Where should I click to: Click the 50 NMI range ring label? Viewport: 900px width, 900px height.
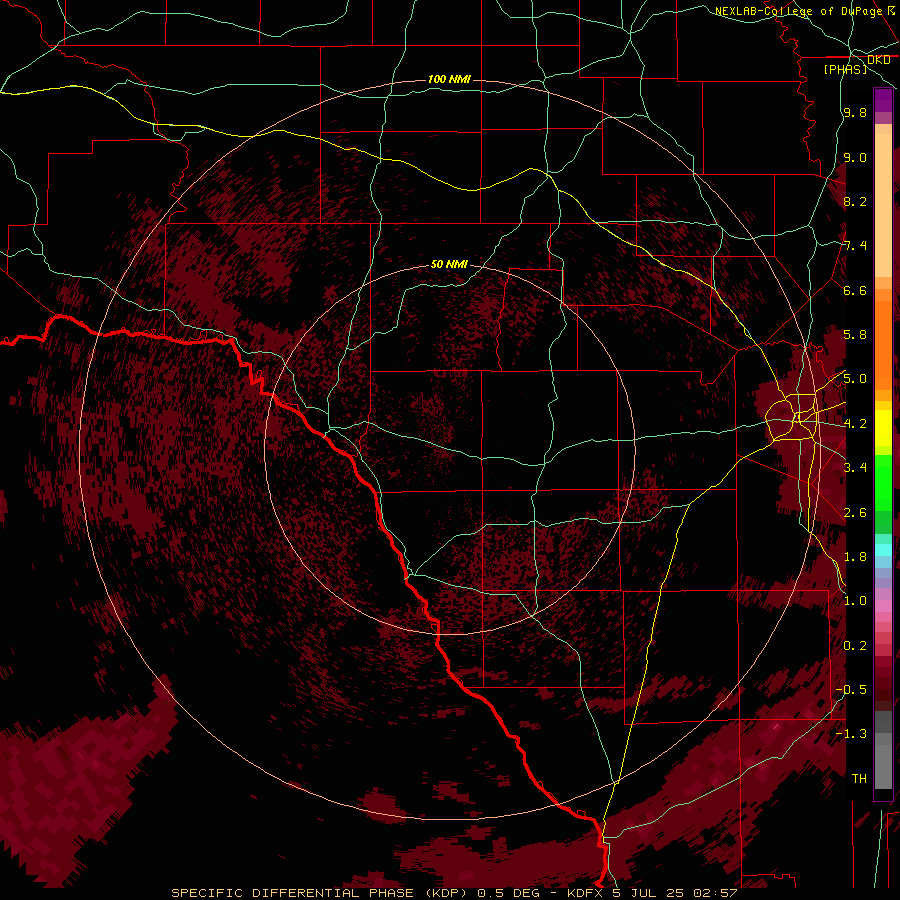[449, 264]
